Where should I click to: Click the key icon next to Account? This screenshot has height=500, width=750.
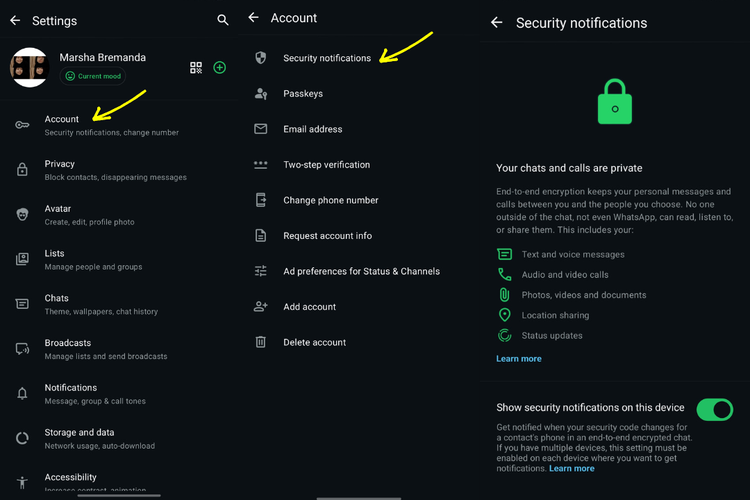coord(22,125)
